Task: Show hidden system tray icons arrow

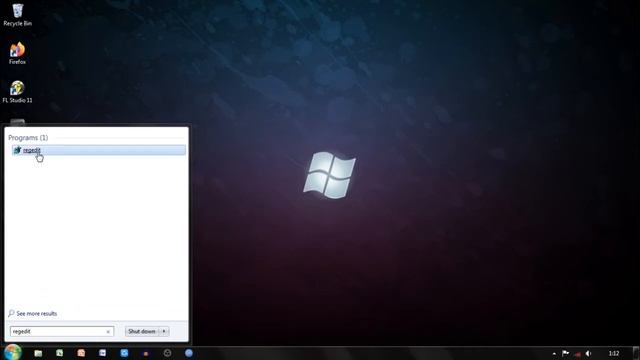Action: [x=554, y=353]
